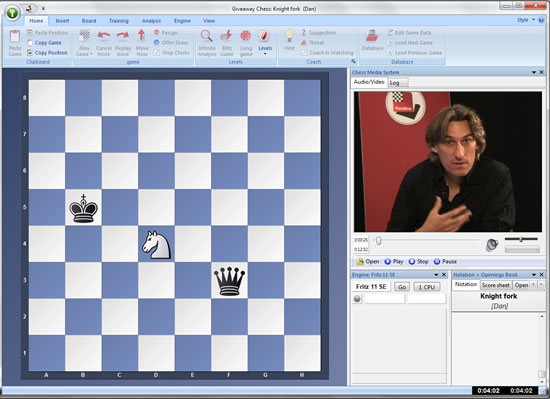Select the Home ribbon tab

[36, 21]
